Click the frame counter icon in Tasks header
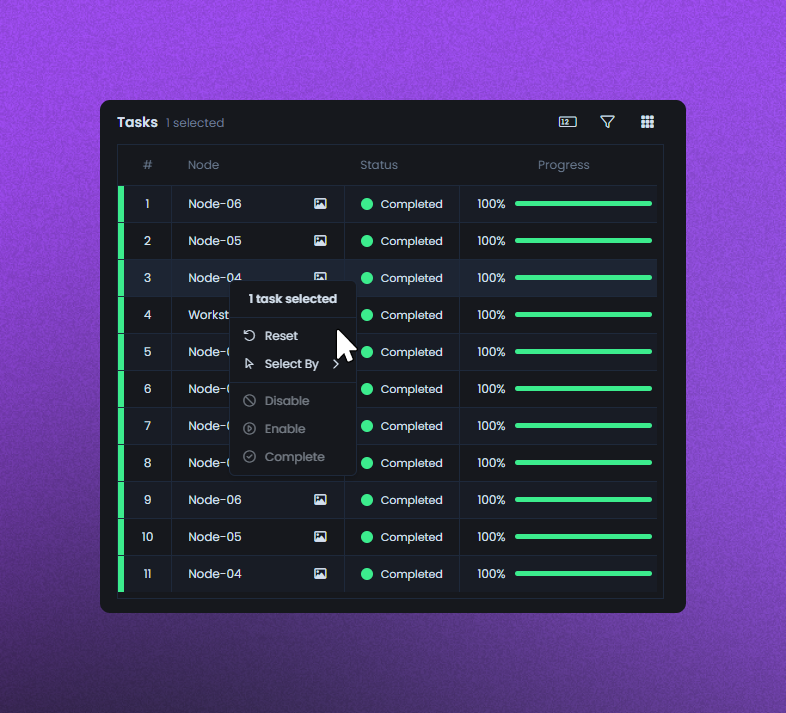The image size is (786, 713). (x=567, y=122)
